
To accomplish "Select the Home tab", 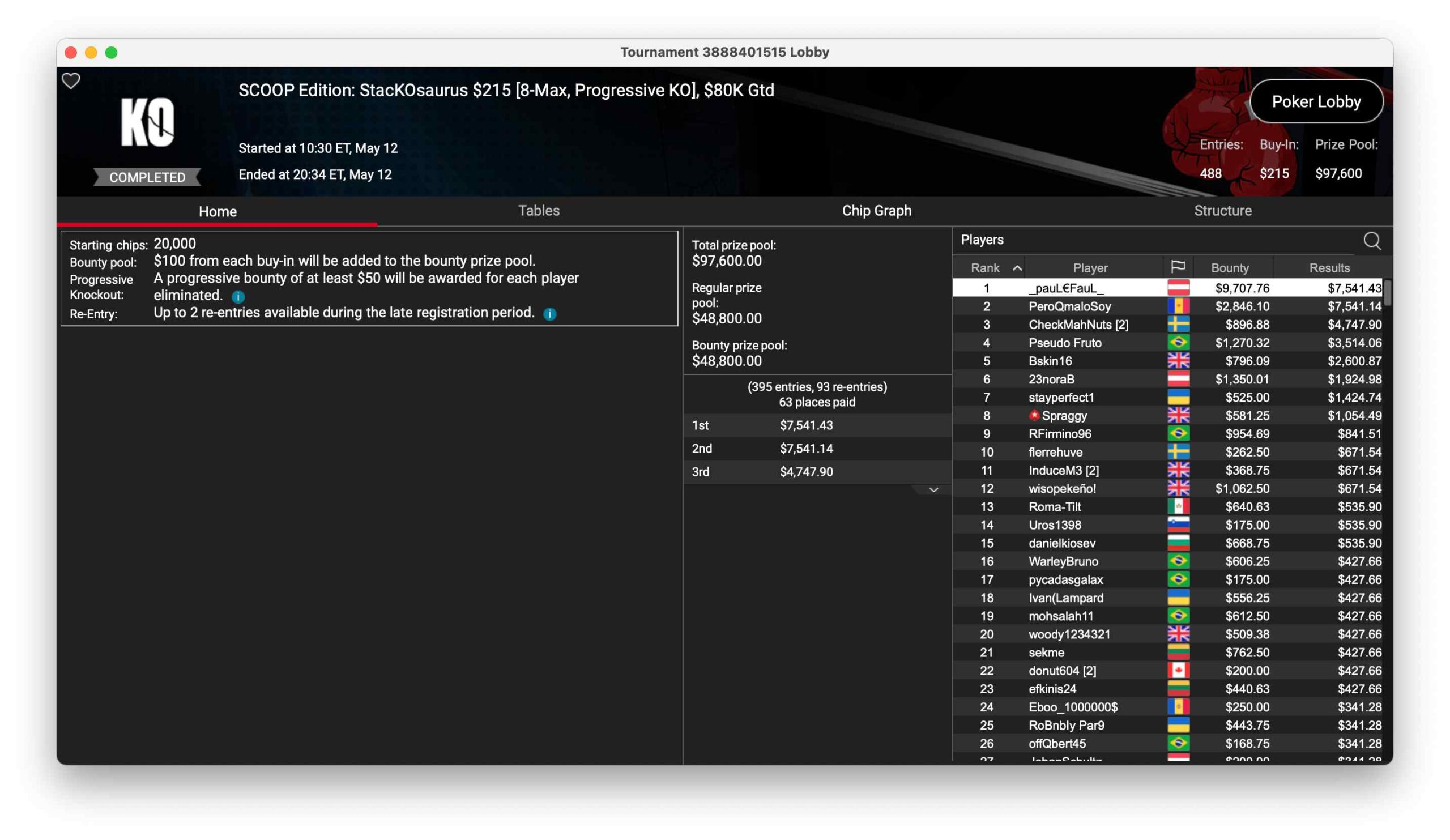I will coord(217,211).
